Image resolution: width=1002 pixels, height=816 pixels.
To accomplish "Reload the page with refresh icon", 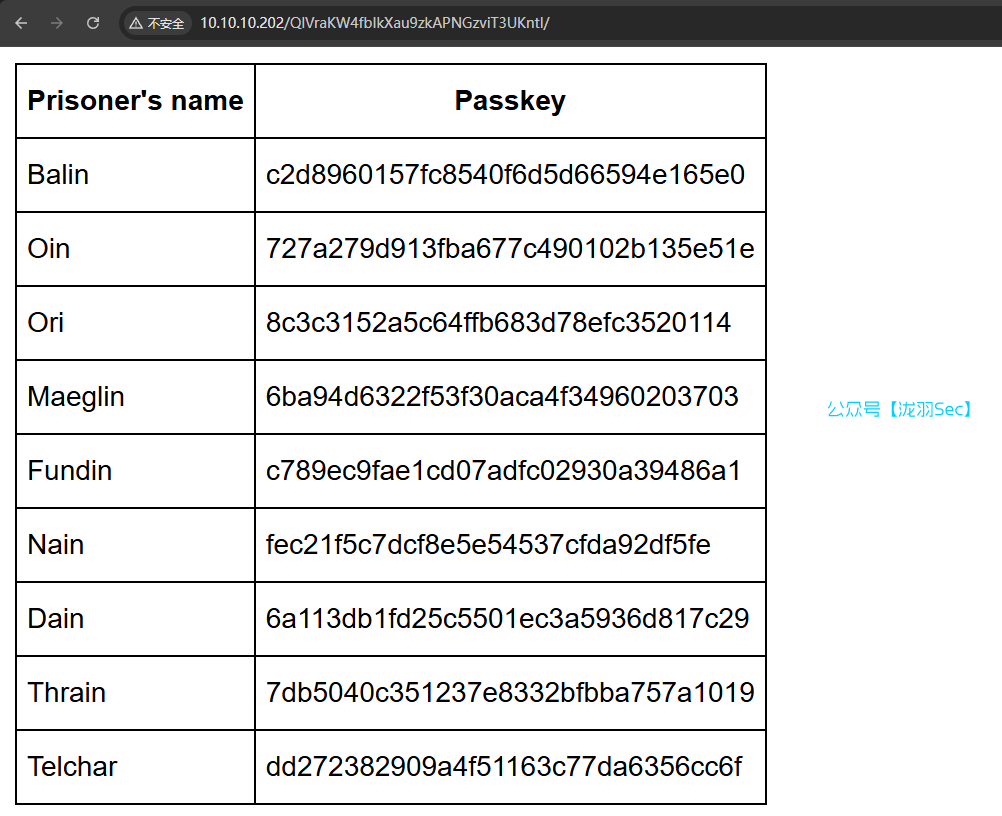I will 93,22.
